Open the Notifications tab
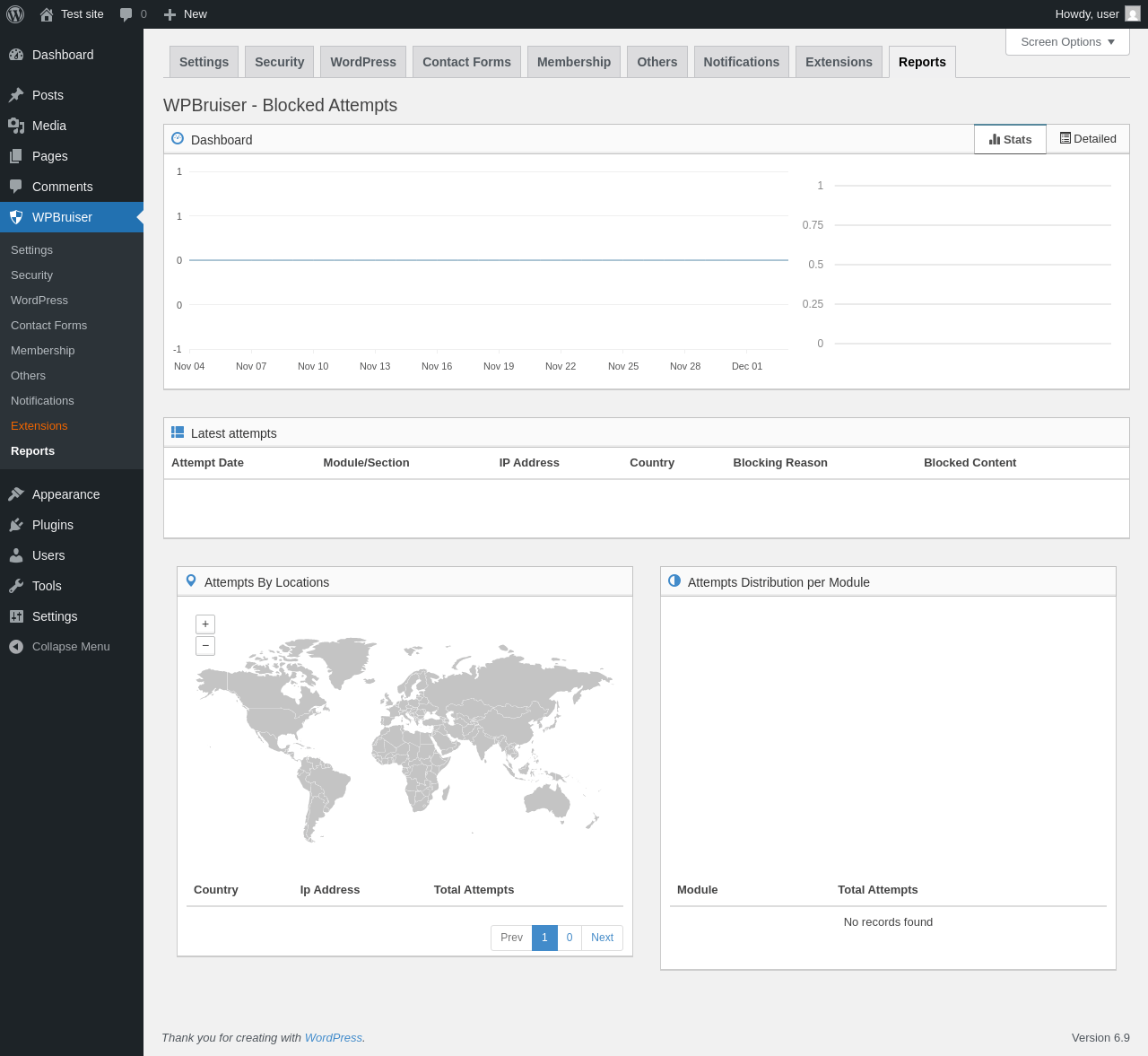1148x1056 pixels. coord(741,62)
